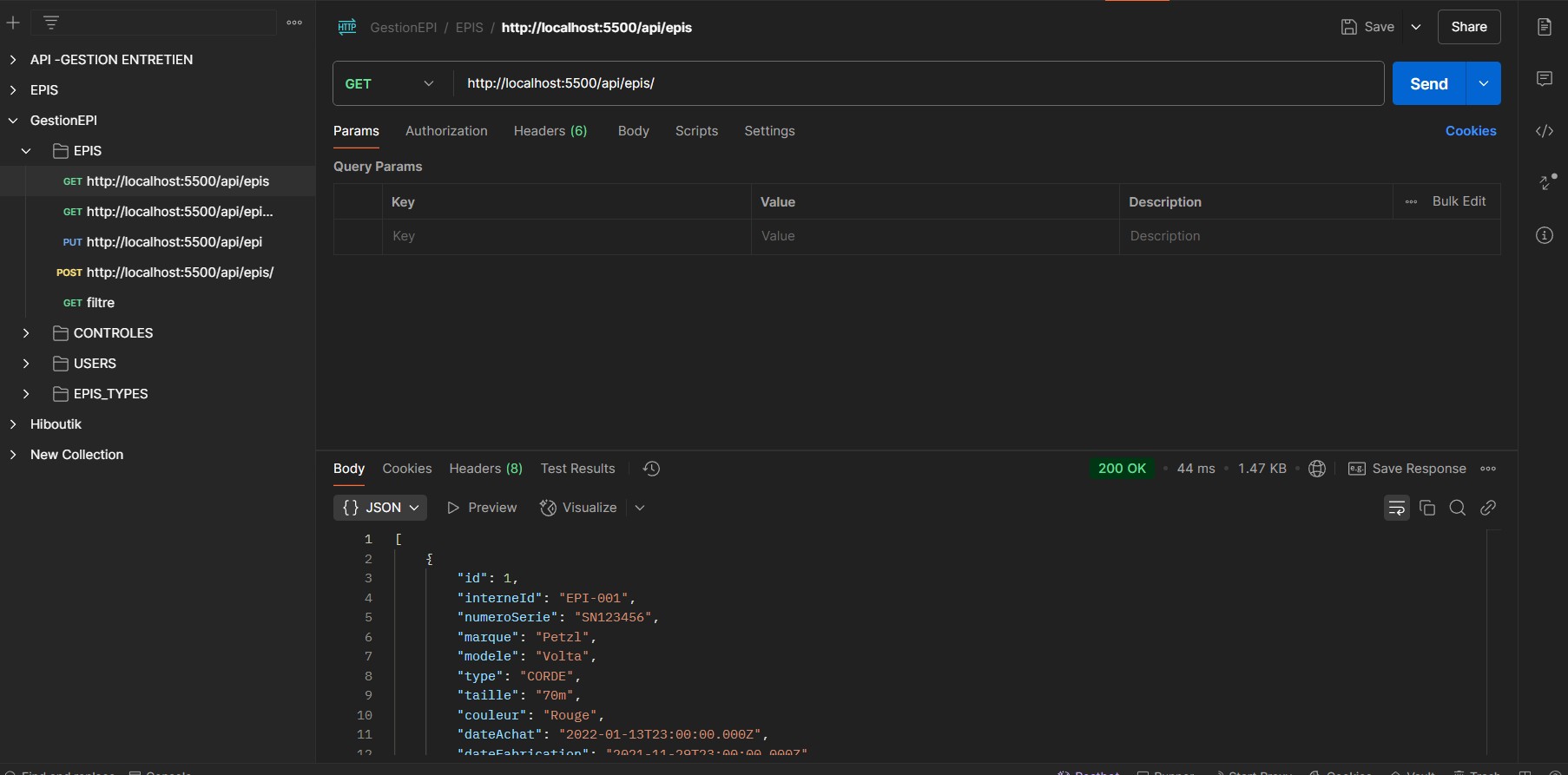Open the response history icon
Viewport: 1568px width, 775px height.
(652, 469)
